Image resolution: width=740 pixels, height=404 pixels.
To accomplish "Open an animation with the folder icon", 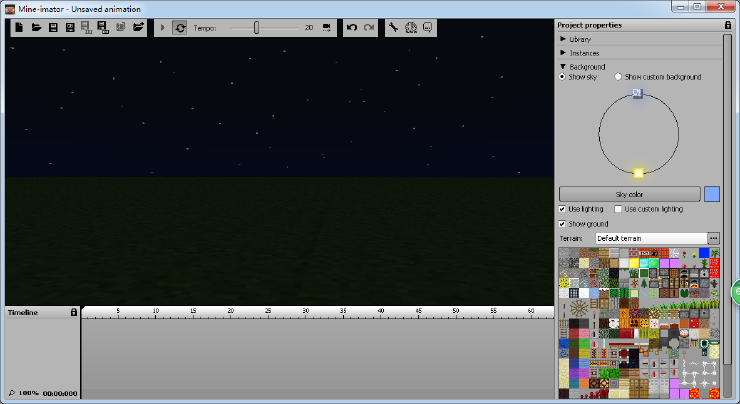I will (x=36, y=27).
